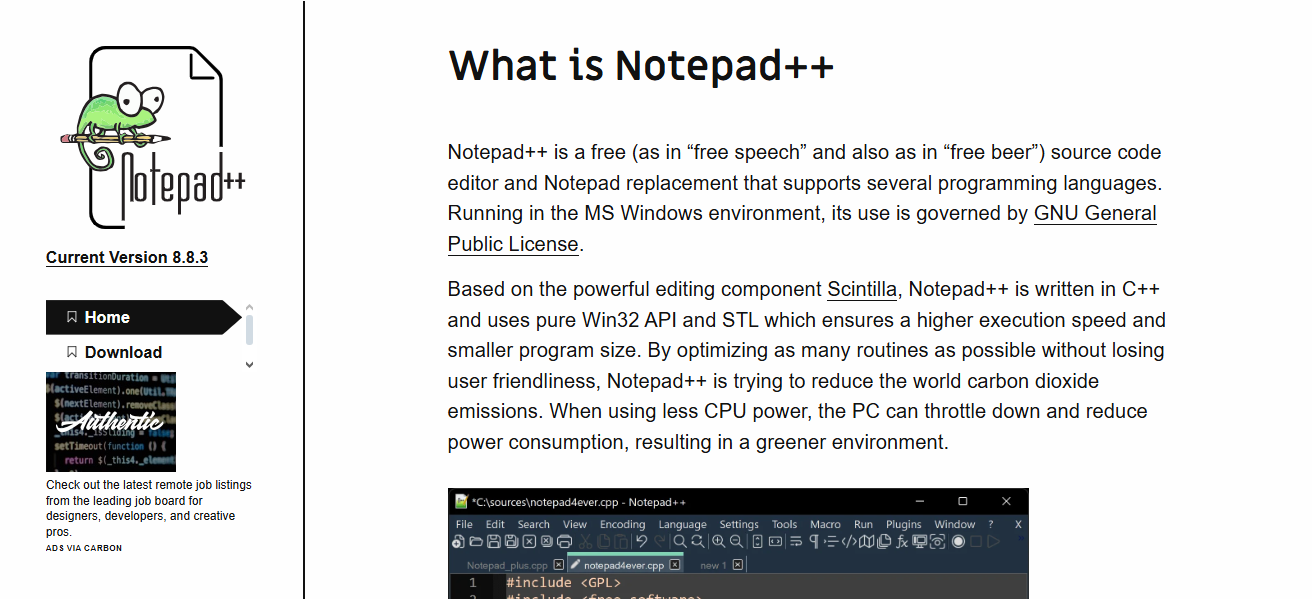Toggle the Word Wrap toolbar icon
Image resolution: width=1312 pixels, height=599 pixels.
[x=796, y=541]
